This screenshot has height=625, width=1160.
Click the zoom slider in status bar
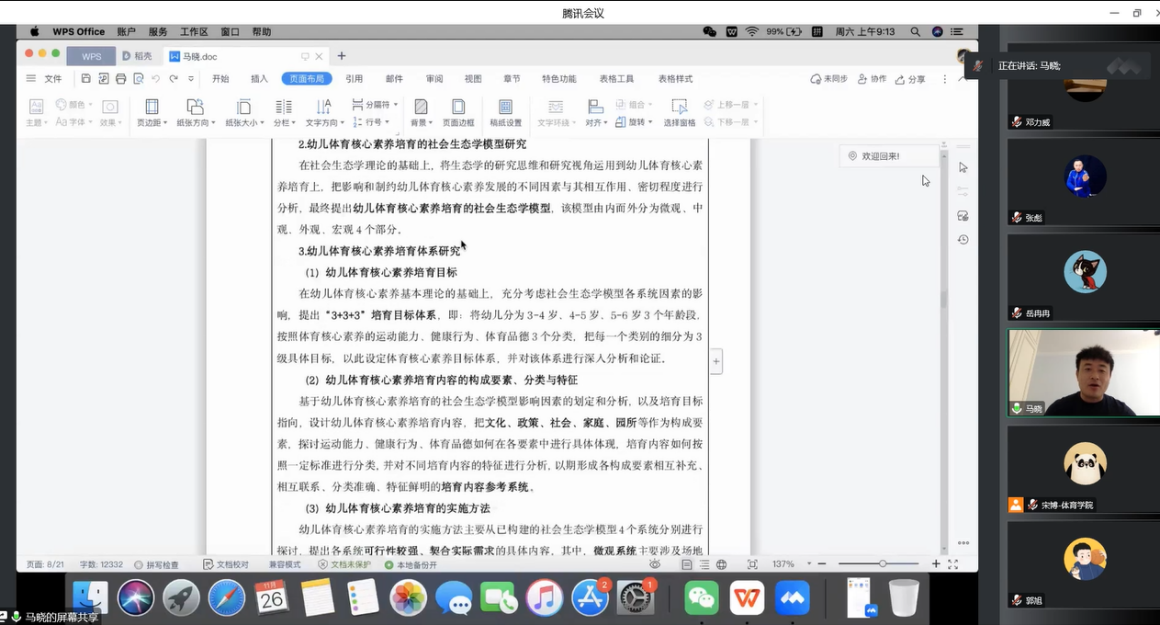pos(883,564)
